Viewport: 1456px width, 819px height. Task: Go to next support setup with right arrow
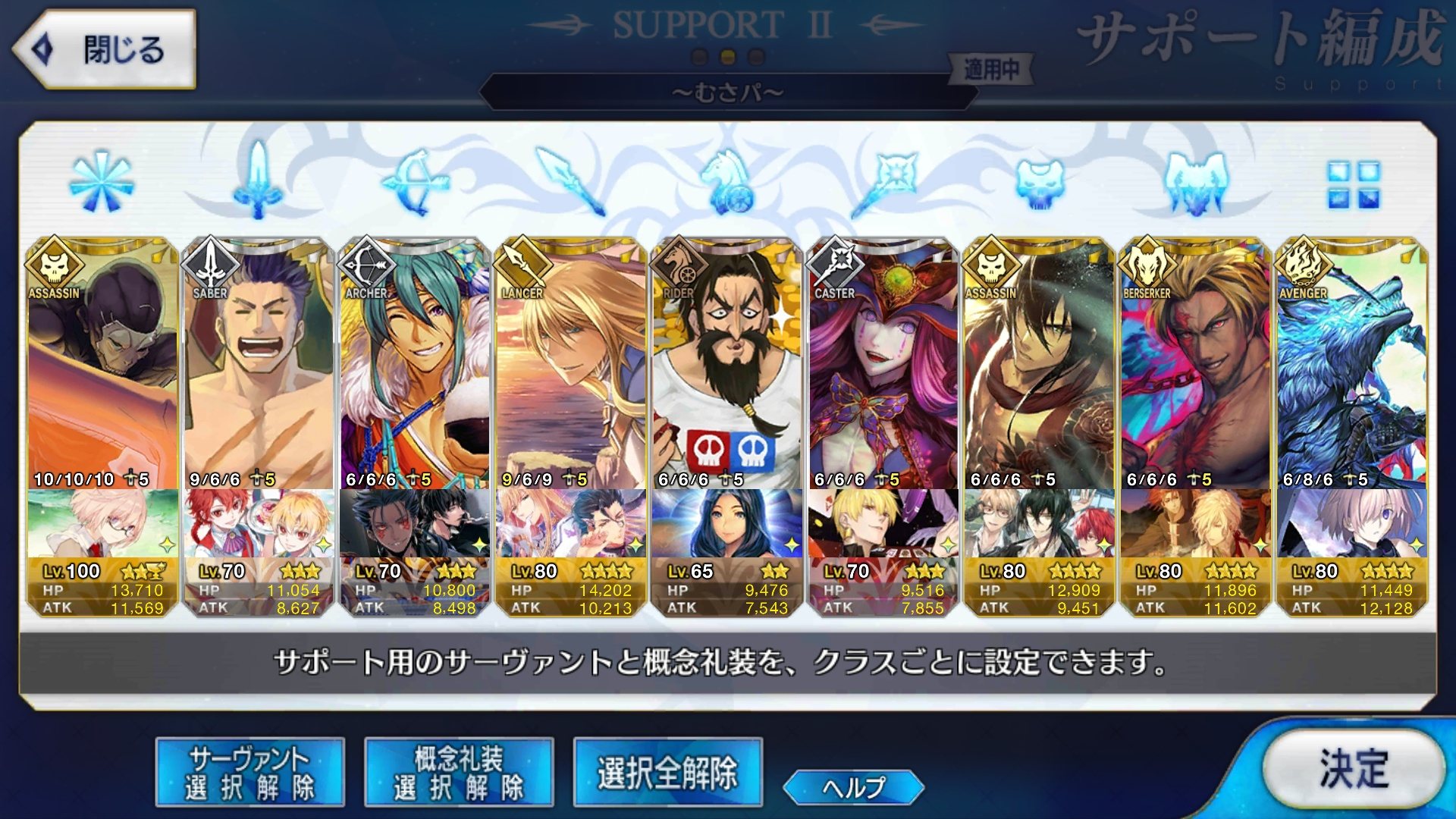893,26
